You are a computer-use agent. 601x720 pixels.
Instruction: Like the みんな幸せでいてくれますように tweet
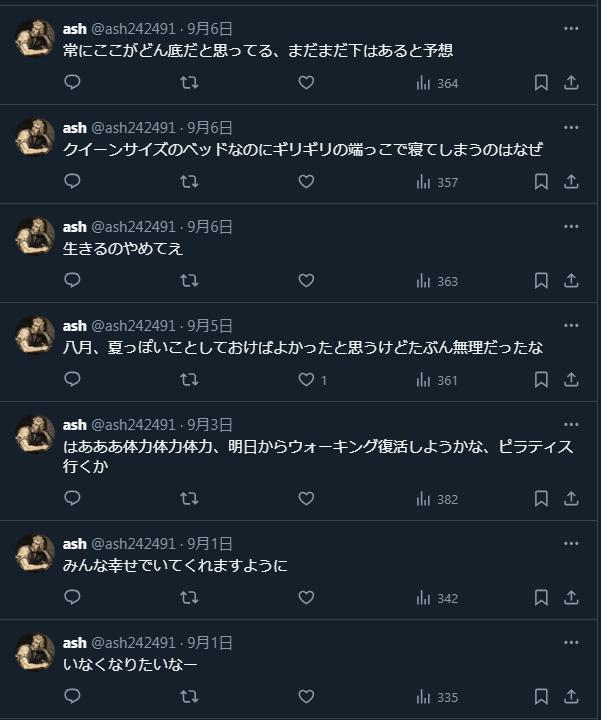click(x=307, y=598)
